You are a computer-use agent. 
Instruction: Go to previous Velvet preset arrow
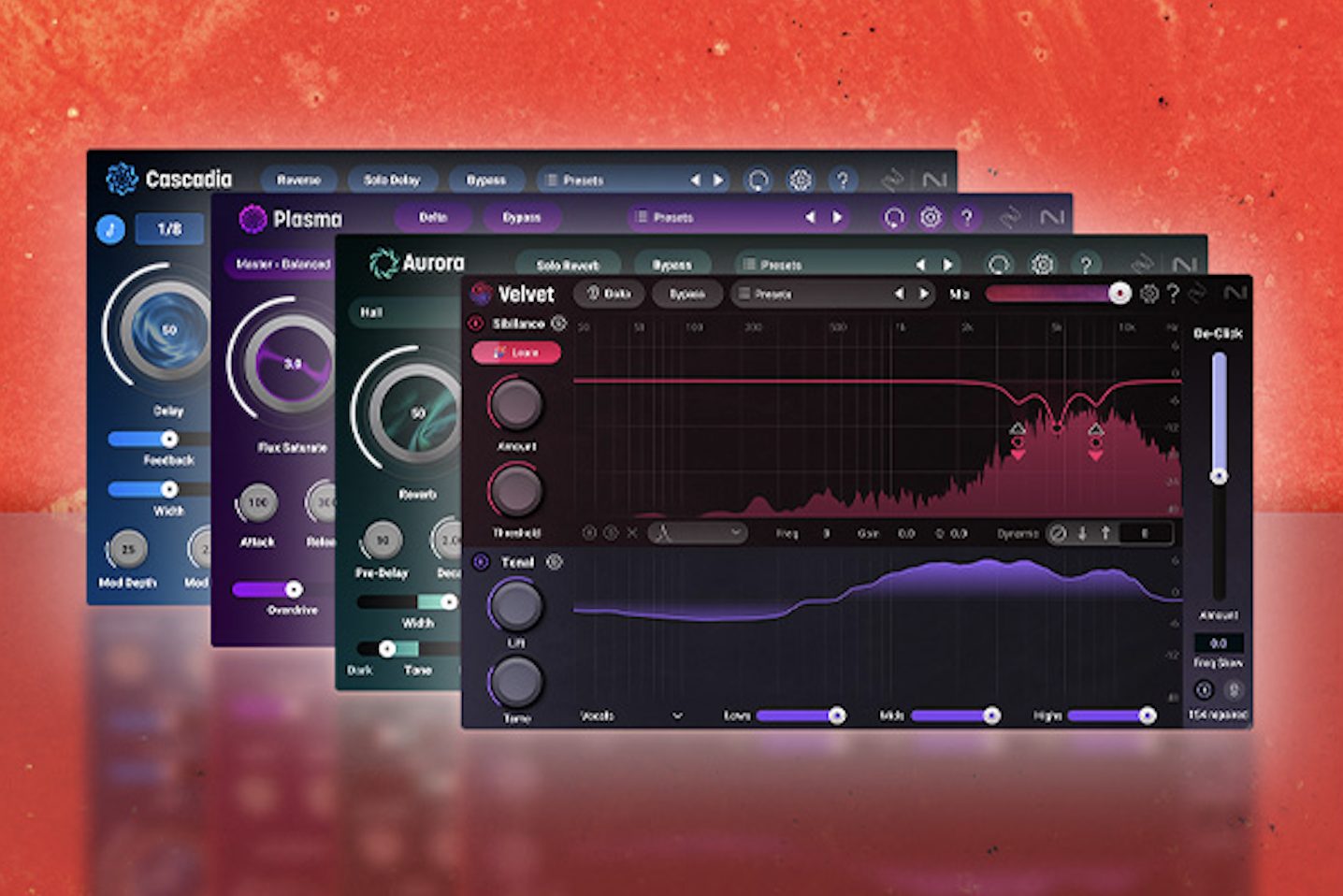(899, 294)
